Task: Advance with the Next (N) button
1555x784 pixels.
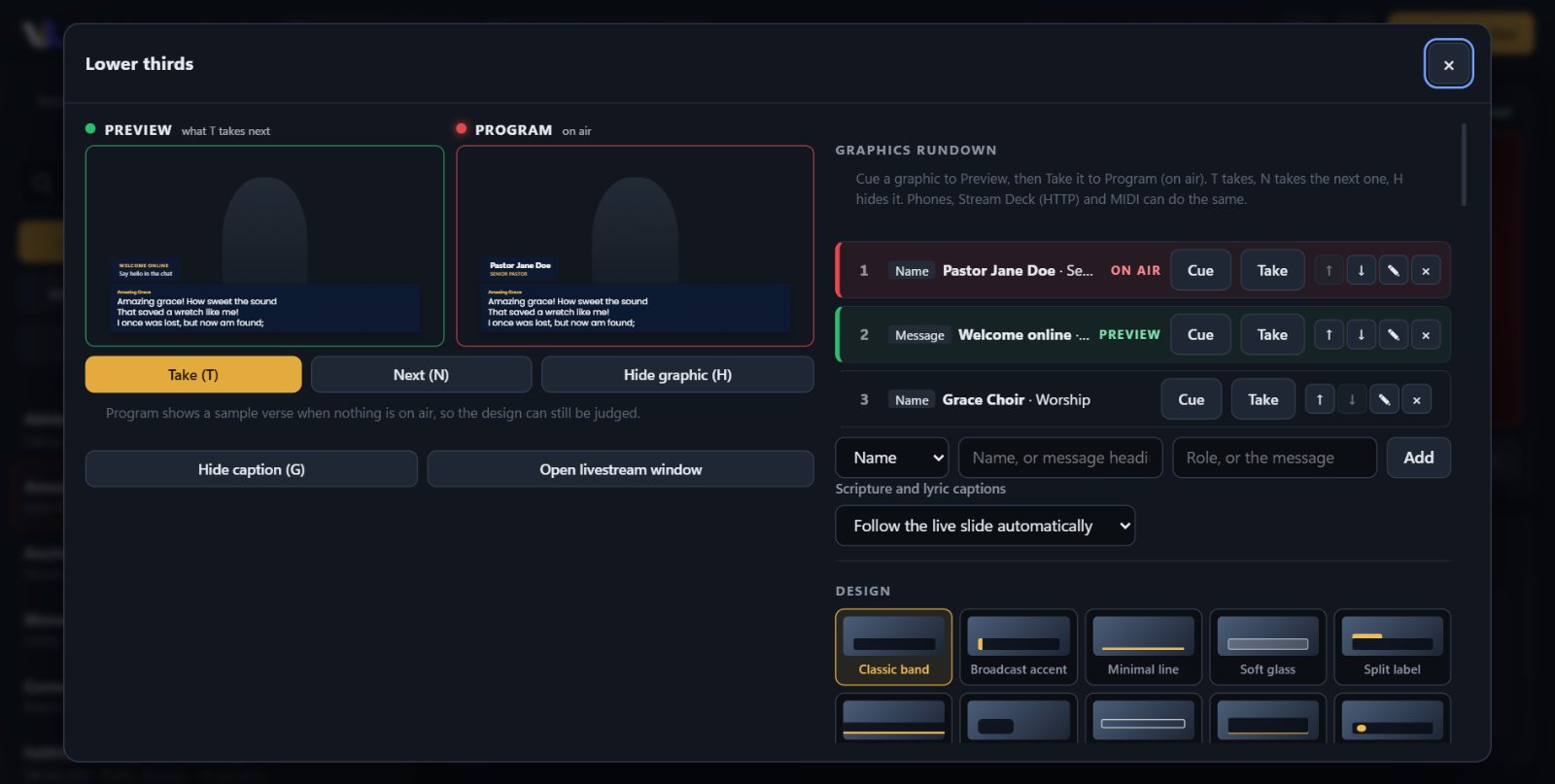Action: coord(421,375)
